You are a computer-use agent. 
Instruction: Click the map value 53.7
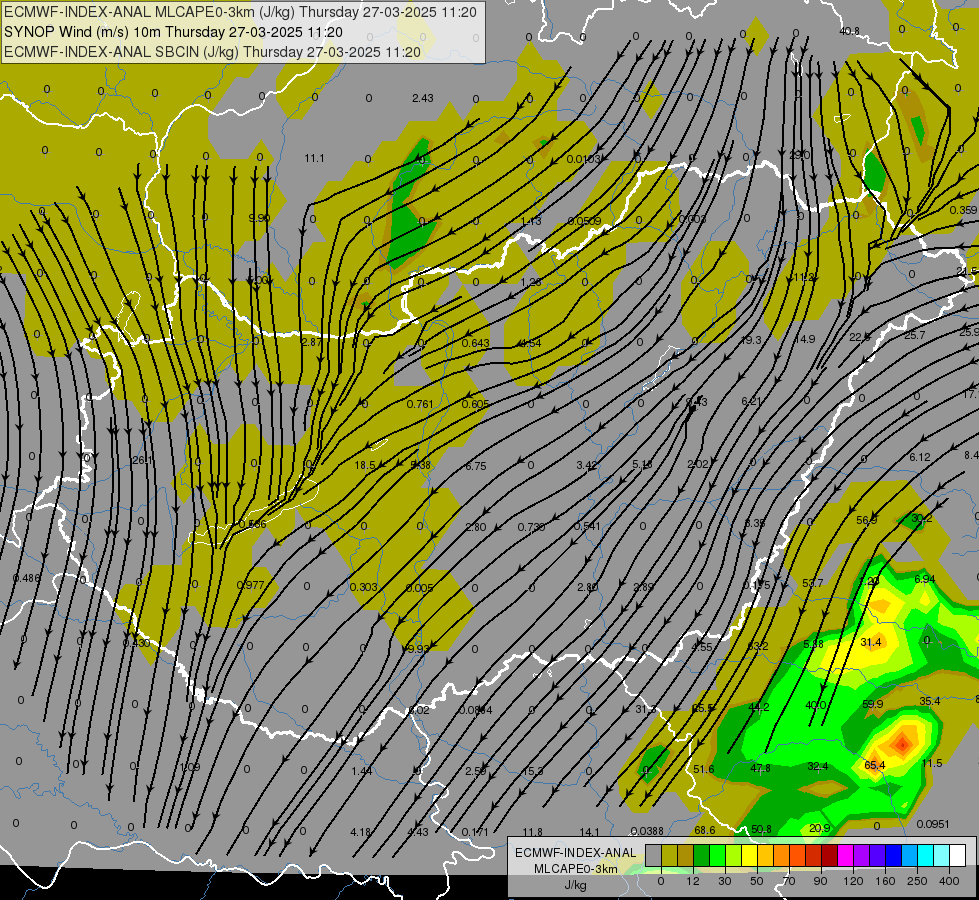click(813, 583)
